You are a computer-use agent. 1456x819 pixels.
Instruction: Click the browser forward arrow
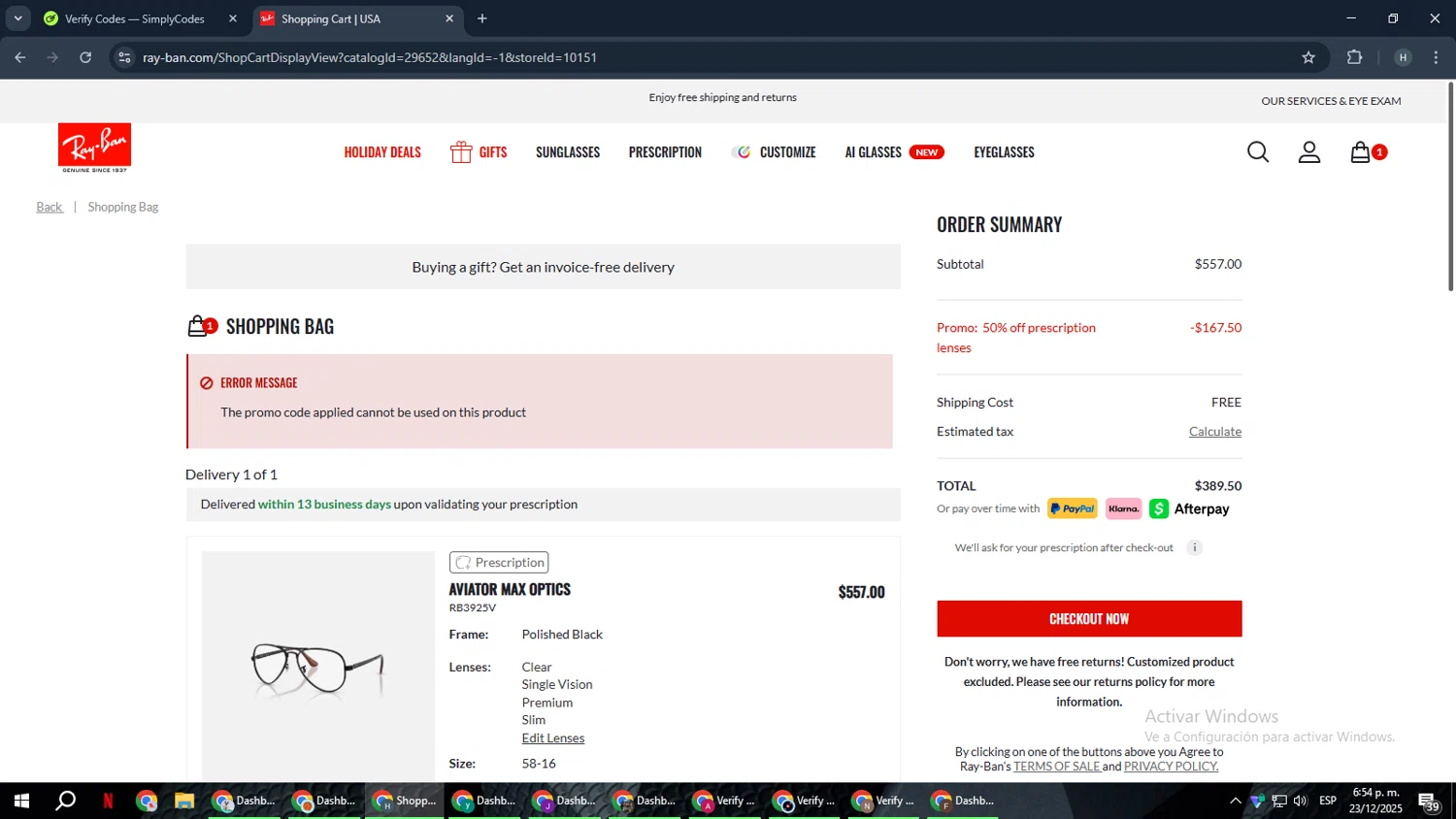[x=52, y=57]
